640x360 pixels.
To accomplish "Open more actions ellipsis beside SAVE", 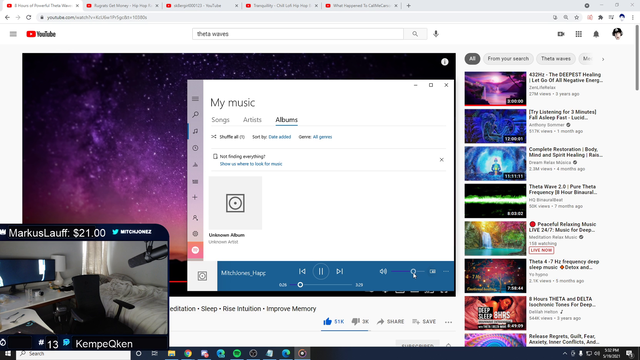I will [449, 322].
